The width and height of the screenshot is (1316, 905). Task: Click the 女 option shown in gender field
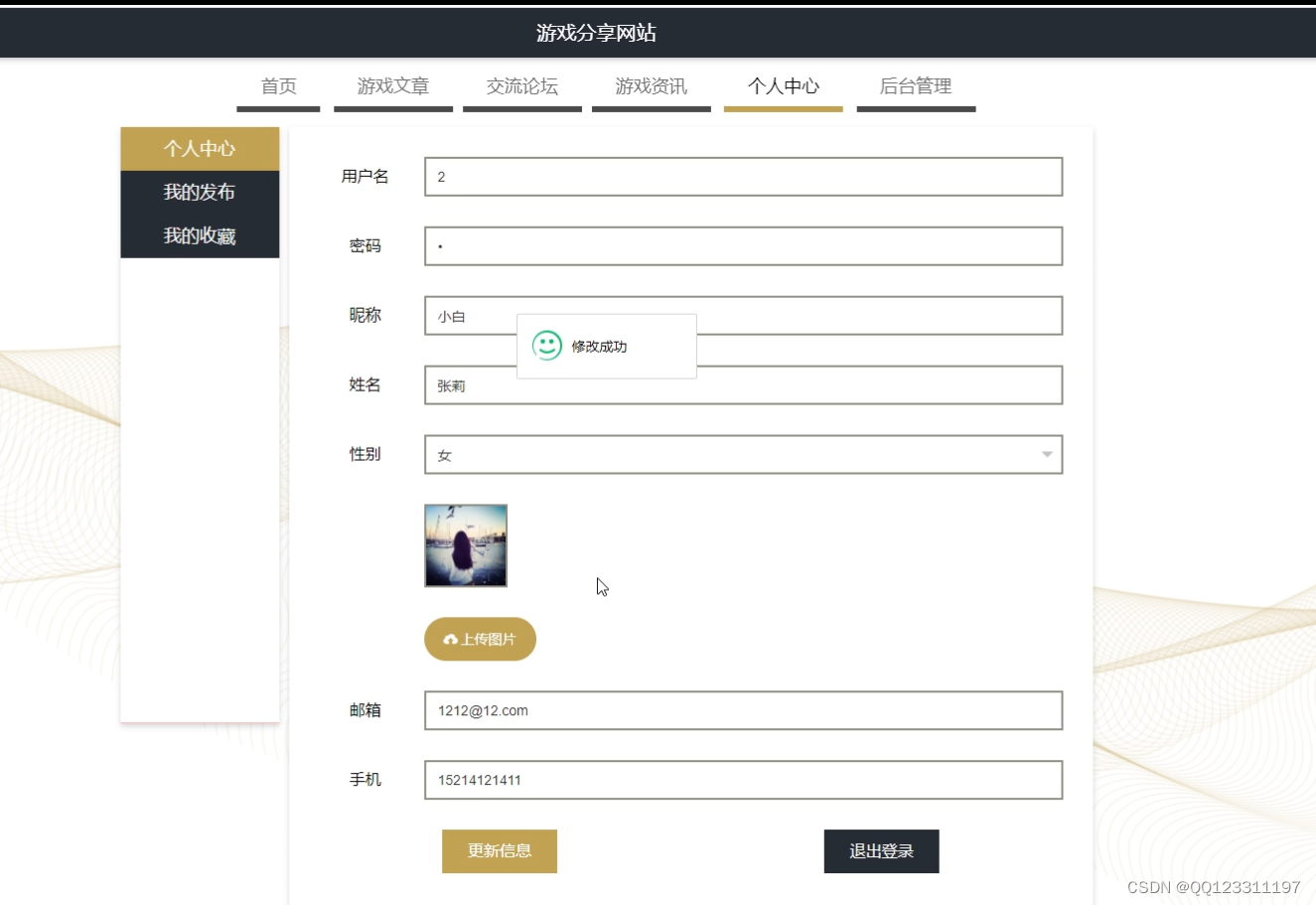(444, 456)
